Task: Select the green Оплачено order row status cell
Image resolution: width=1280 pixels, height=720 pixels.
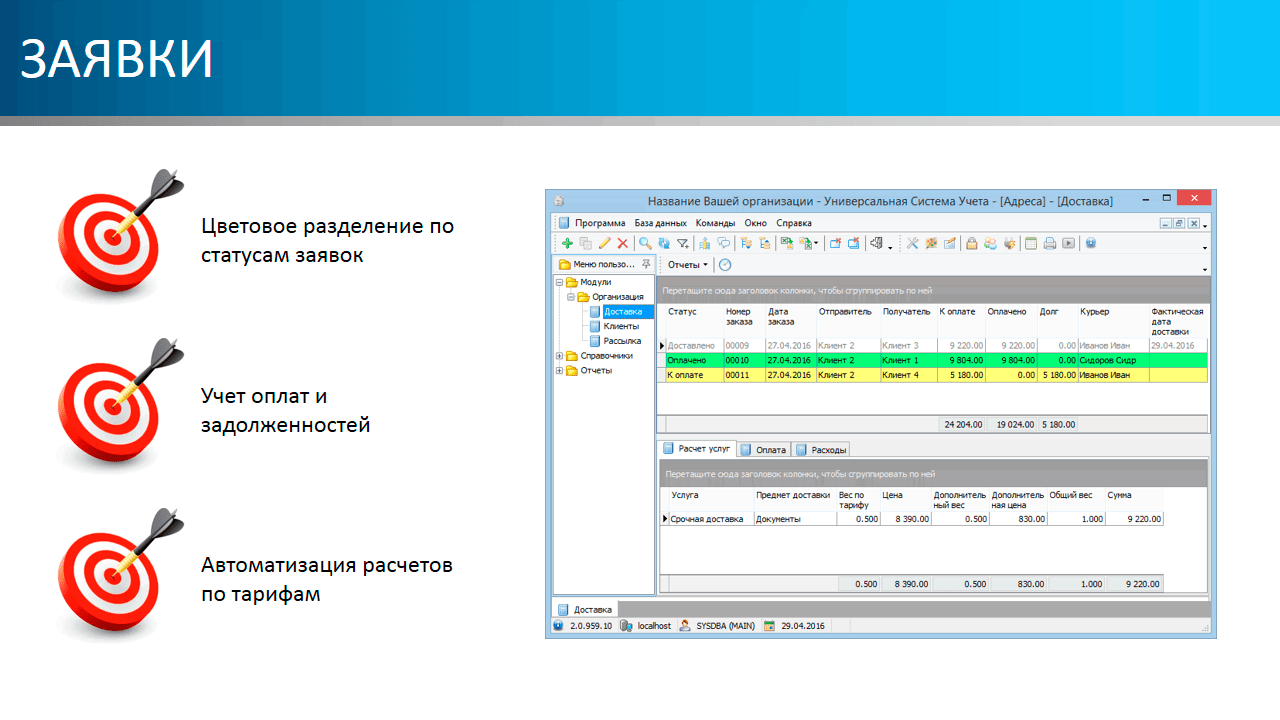Action: 694,360
